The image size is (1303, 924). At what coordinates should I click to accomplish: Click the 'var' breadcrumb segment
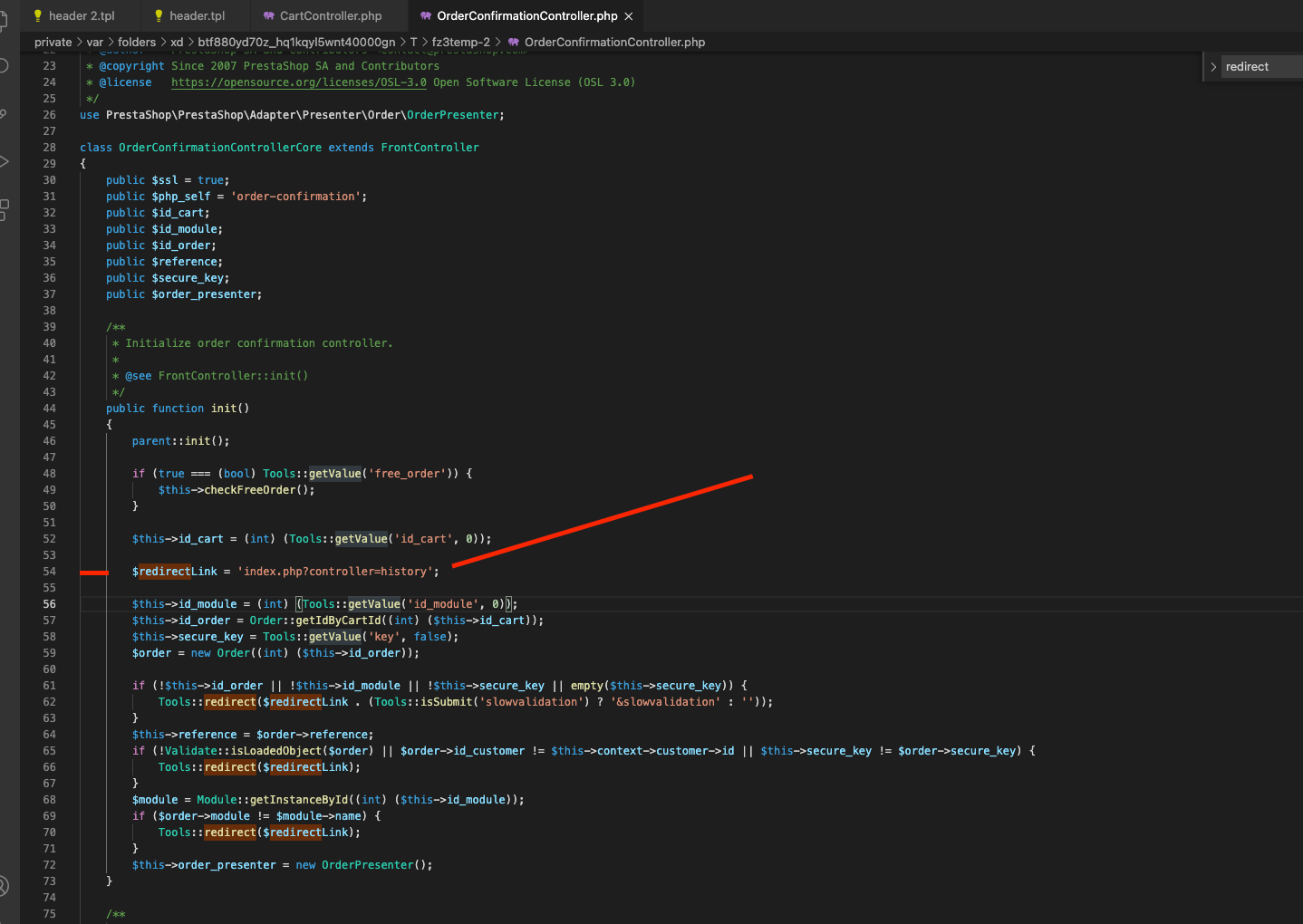point(95,42)
